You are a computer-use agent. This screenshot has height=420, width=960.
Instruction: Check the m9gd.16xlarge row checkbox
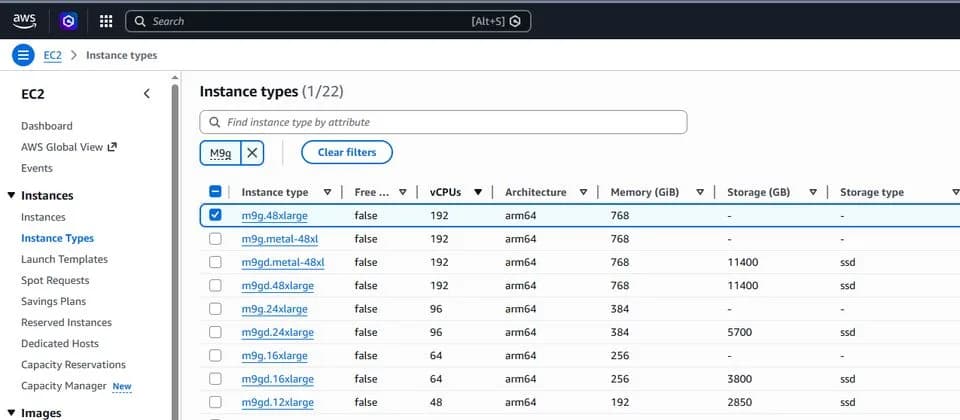coord(215,379)
